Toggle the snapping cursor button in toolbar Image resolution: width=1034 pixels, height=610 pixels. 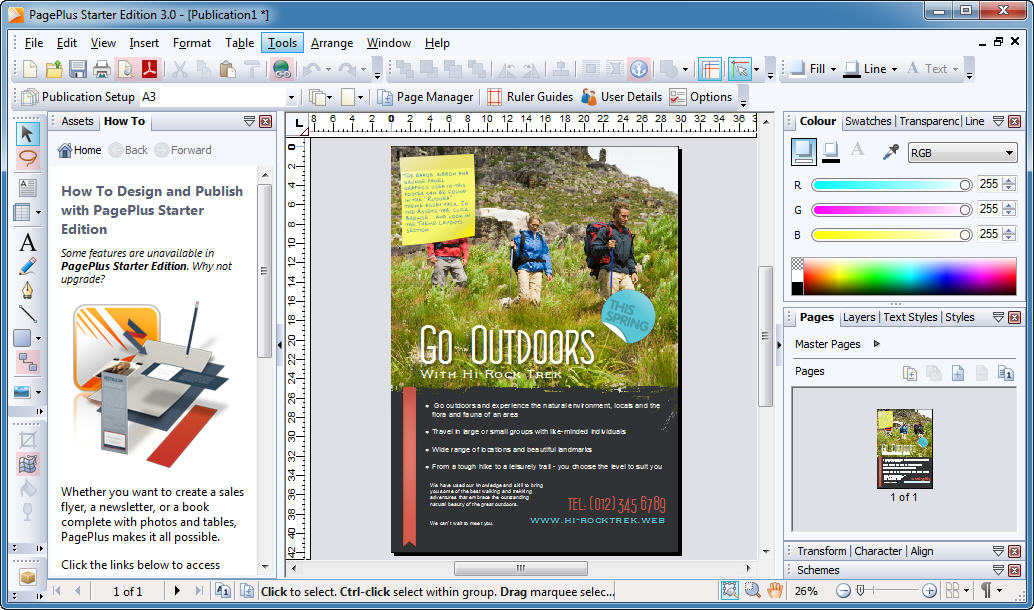741,69
